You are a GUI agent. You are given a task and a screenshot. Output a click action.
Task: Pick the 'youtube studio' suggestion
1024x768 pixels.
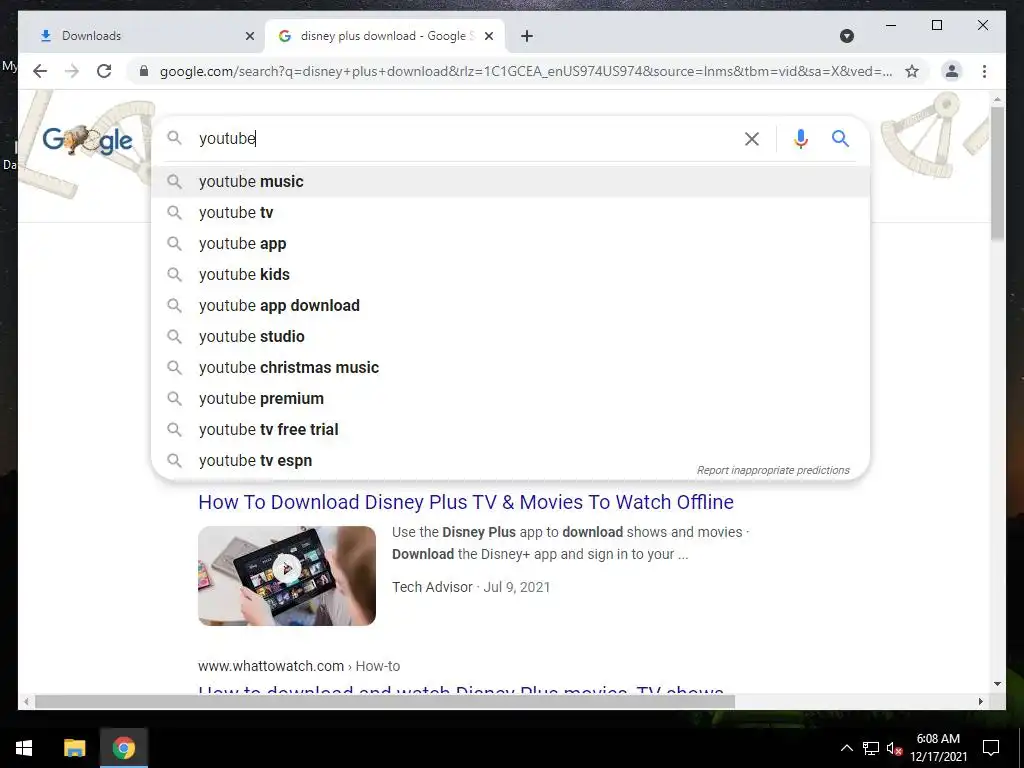tap(511, 336)
